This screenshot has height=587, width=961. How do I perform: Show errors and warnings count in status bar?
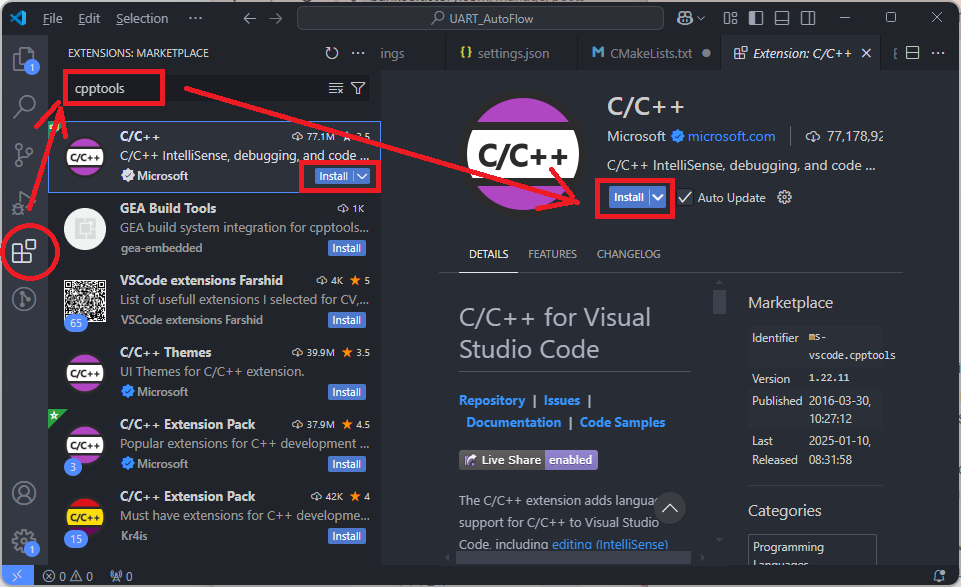pos(68,576)
